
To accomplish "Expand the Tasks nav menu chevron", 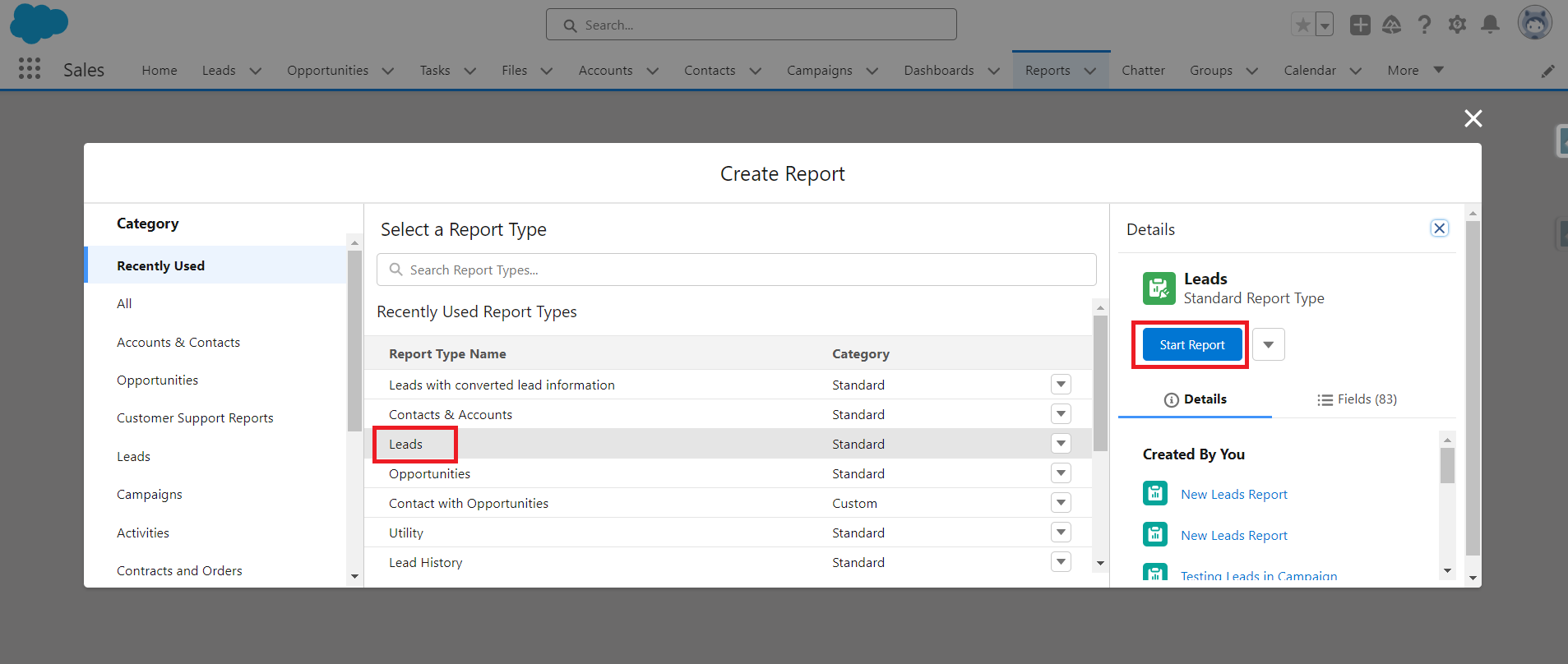I will coord(469,71).
